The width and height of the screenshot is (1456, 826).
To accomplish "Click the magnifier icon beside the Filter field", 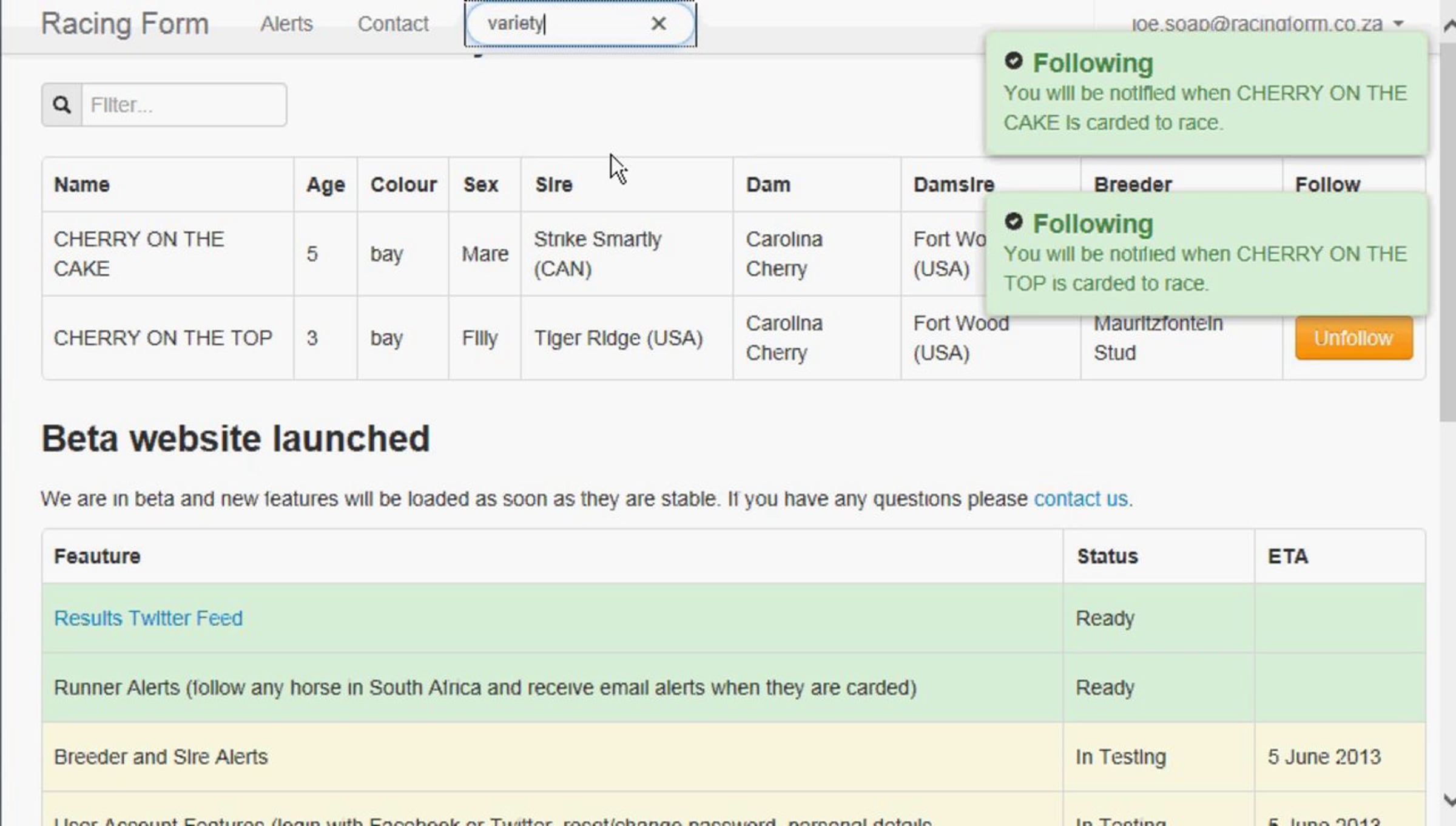I will (62, 105).
